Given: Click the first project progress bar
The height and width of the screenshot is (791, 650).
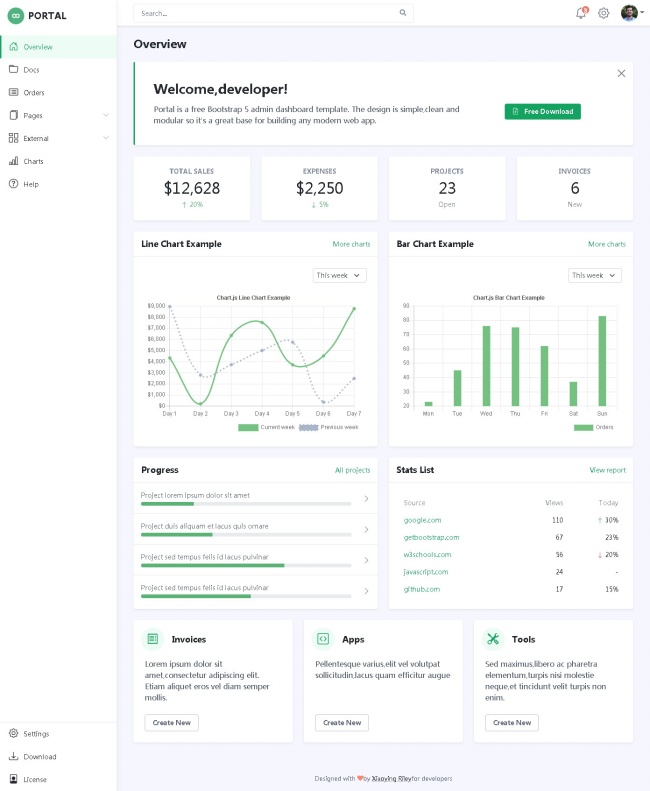Looking at the screenshot, I should tap(246, 504).
